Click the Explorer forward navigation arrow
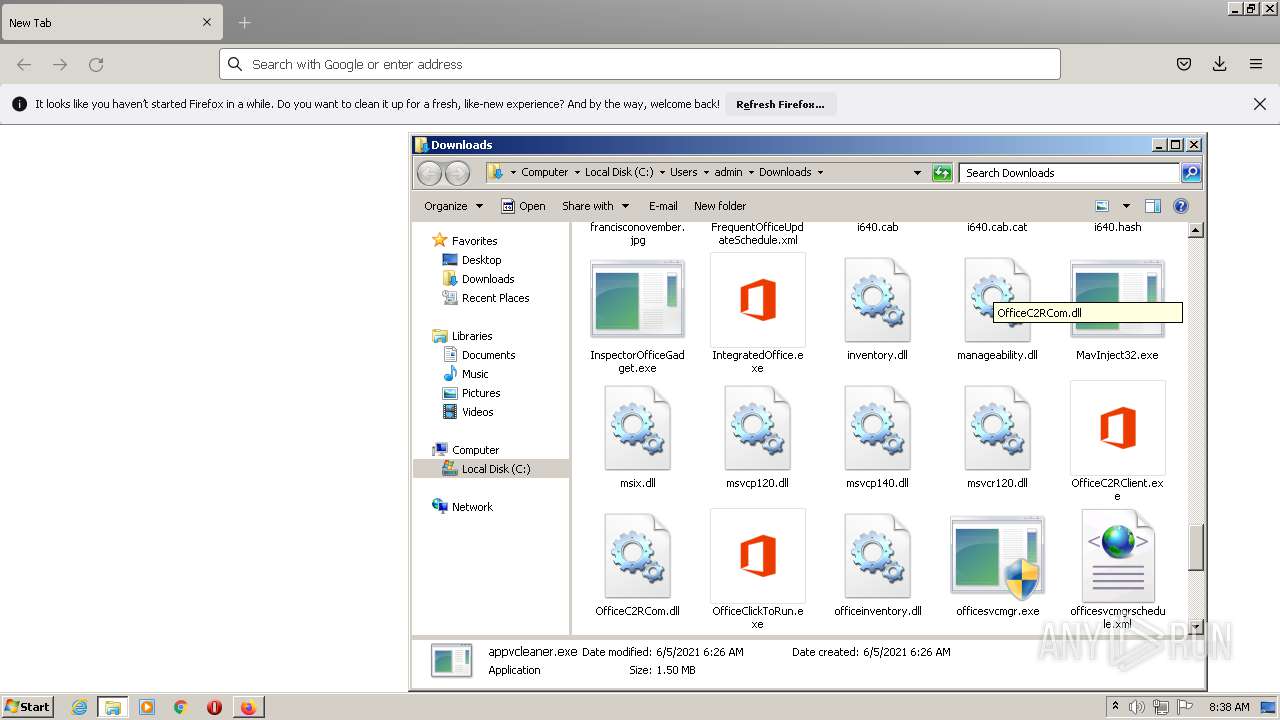Screen dimensions: 1280x720 click(457, 173)
